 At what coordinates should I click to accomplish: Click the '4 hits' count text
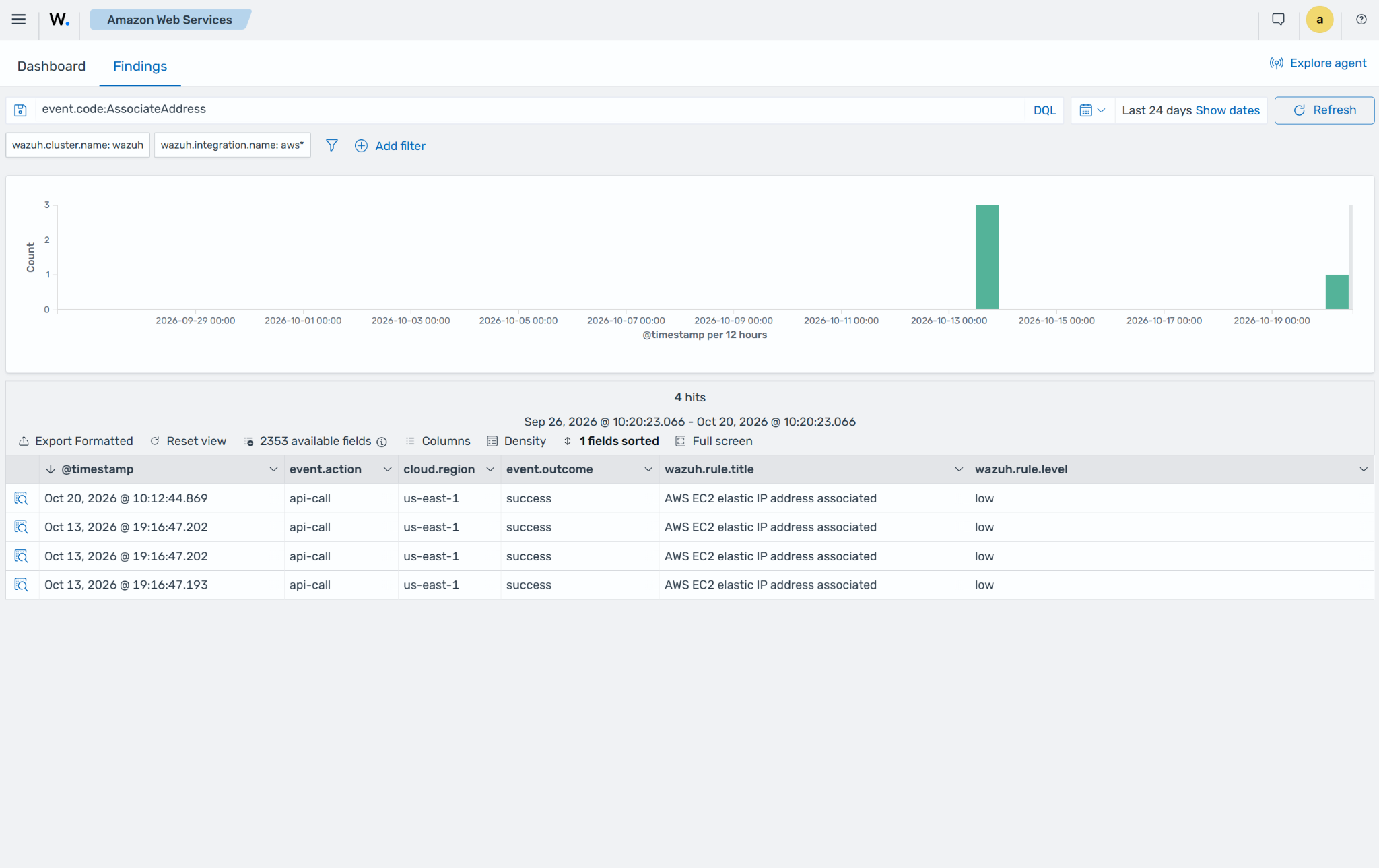point(689,397)
